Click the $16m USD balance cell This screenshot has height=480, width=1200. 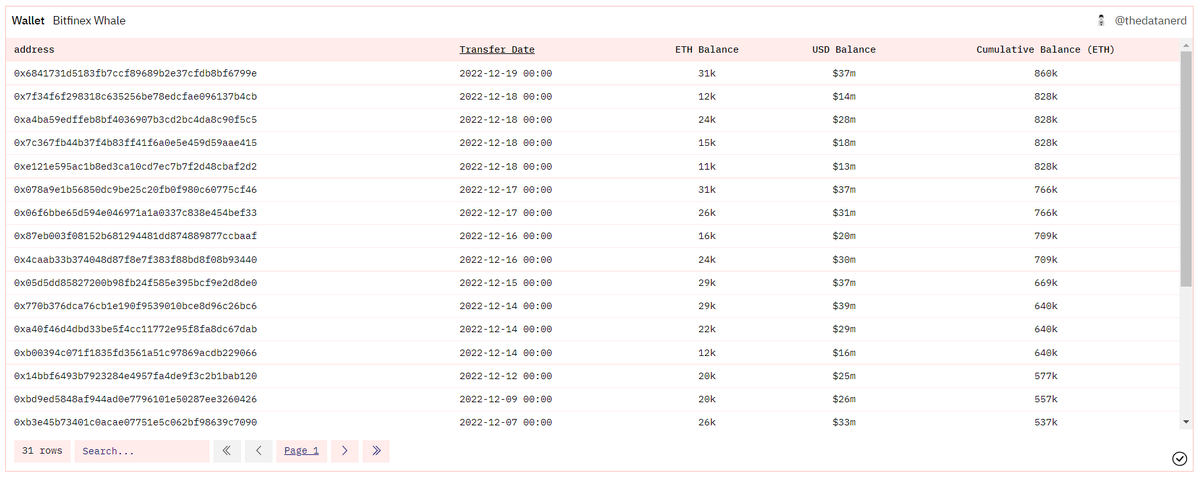pyautogui.click(x=844, y=352)
